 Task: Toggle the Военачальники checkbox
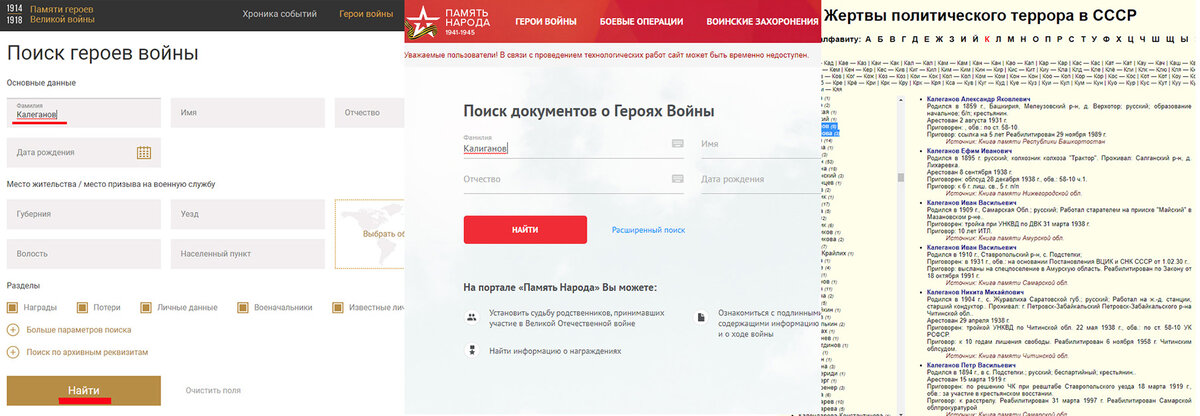pyautogui.click(x=241, y=307)
